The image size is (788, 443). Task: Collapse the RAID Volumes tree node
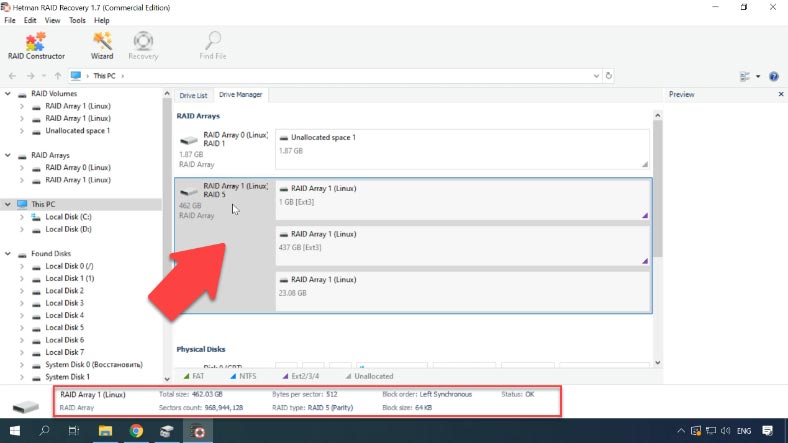pyautogui.click(x=8, y=93)
